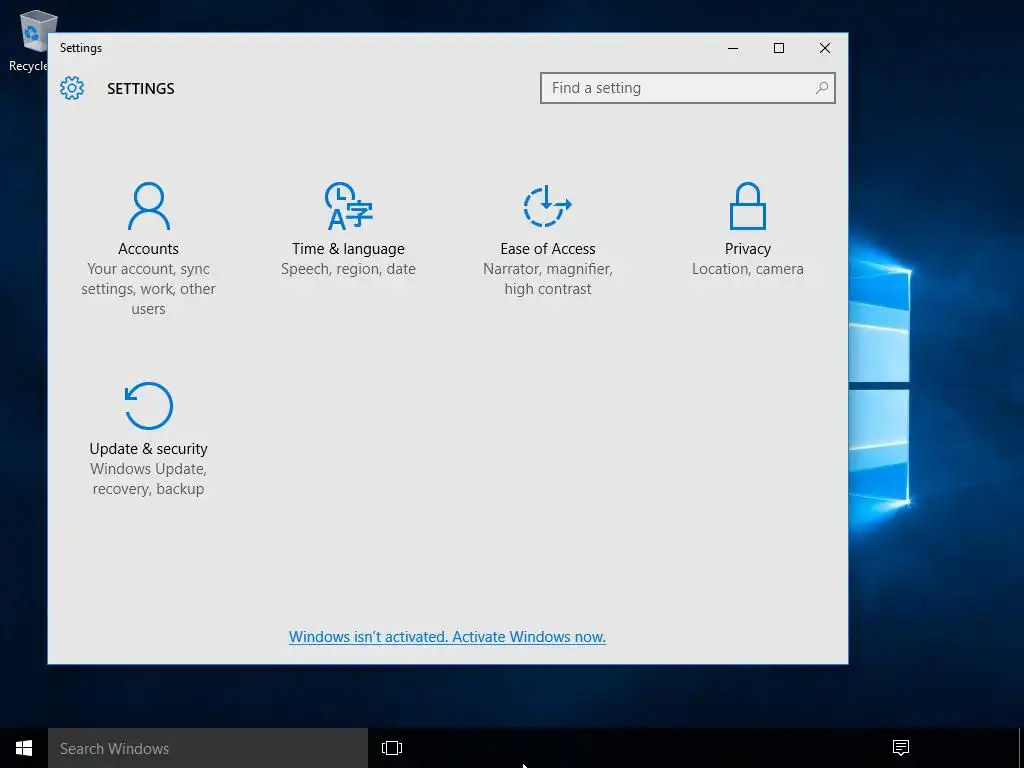The width and height of the screenshot is (1024, 768).
Task: Click 'Speech, region, date' description
Action: (348, 269)
